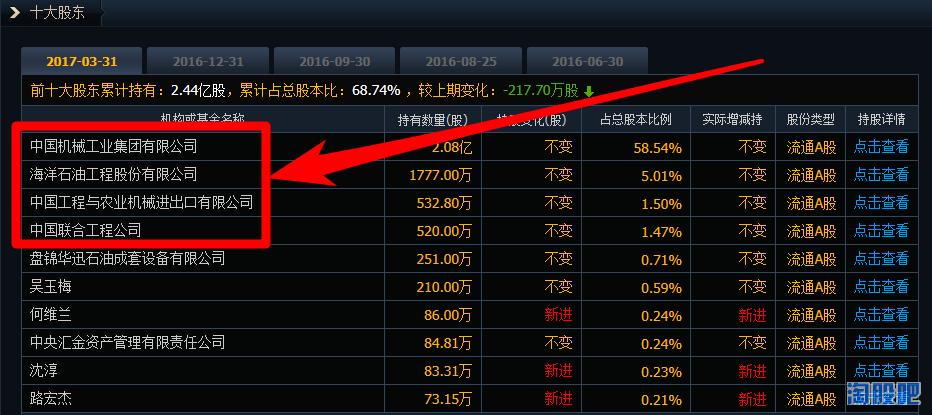Screen dimensions: 932x415
Task: Select the 占总股本比例 column header
Action: [635, 119]
